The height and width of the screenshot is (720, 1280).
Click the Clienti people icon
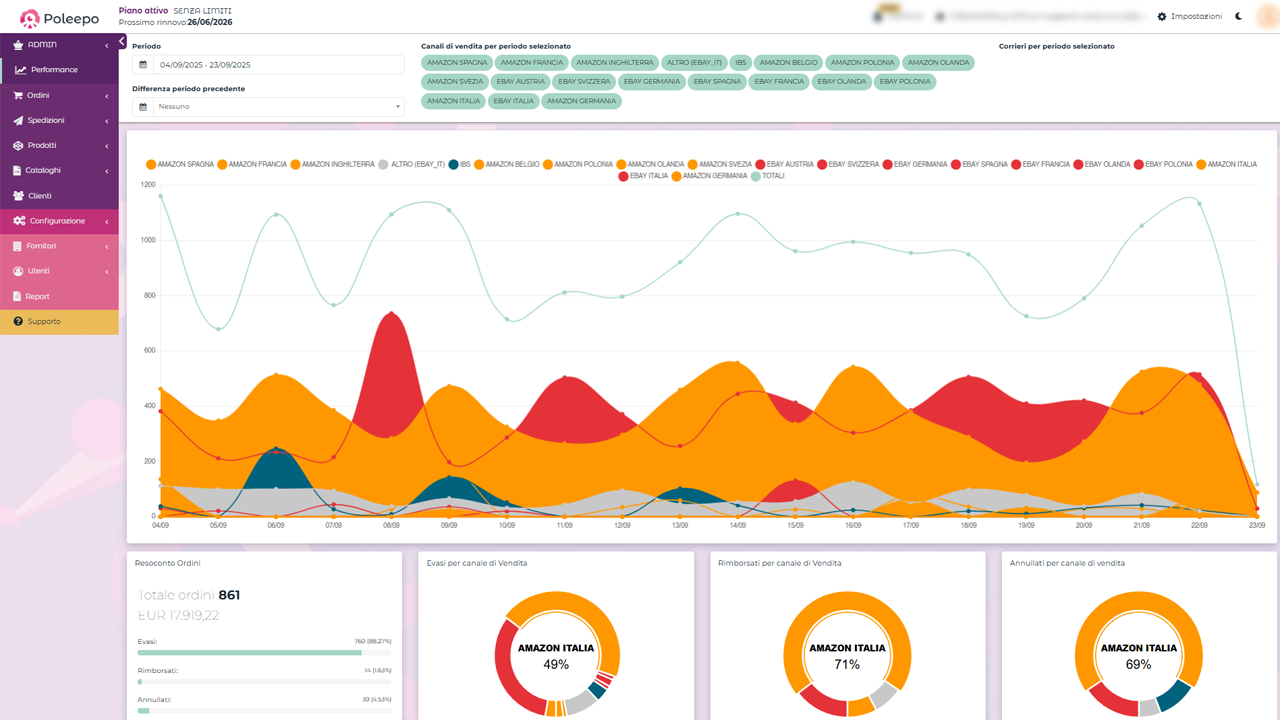(x=18, y=196)
